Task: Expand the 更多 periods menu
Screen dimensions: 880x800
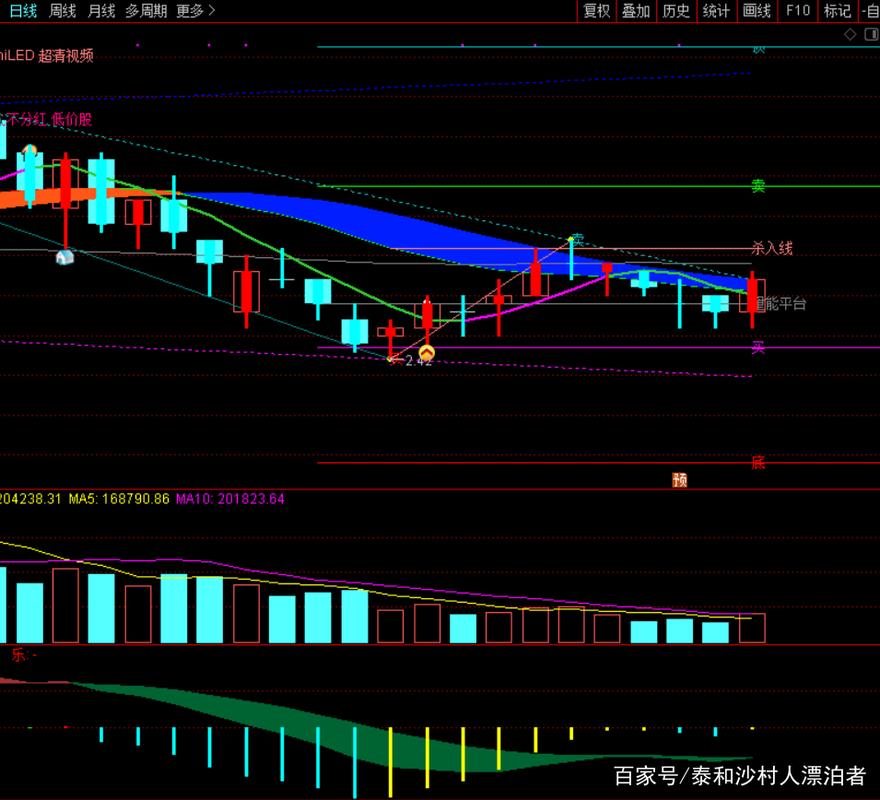Action: tap(195, 11)
